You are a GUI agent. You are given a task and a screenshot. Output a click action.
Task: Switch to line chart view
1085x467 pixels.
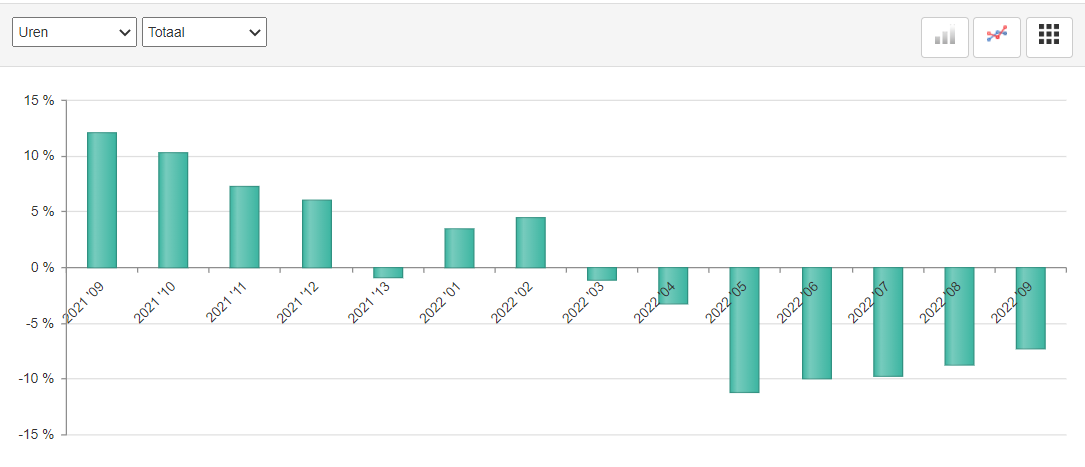997,36
